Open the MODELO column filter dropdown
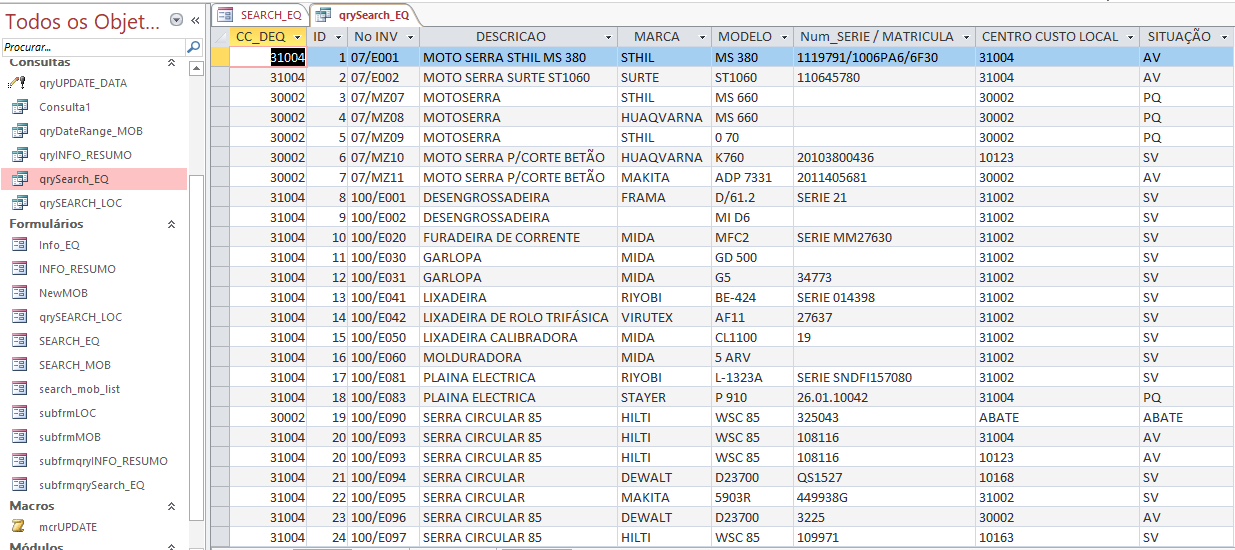The height and width of the screenshot is (550, 1235). (x=783, y=37)
